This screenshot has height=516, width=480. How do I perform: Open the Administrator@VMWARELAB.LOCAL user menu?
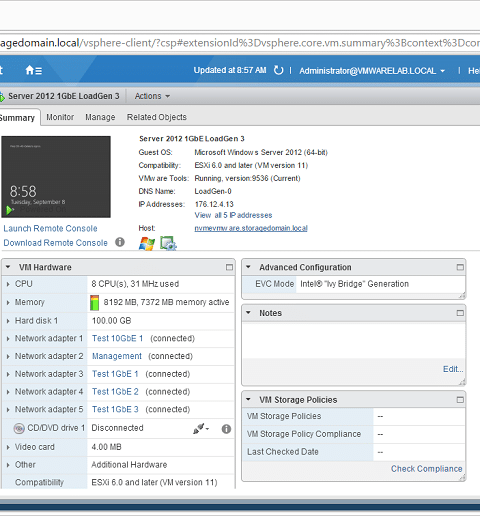372,71
